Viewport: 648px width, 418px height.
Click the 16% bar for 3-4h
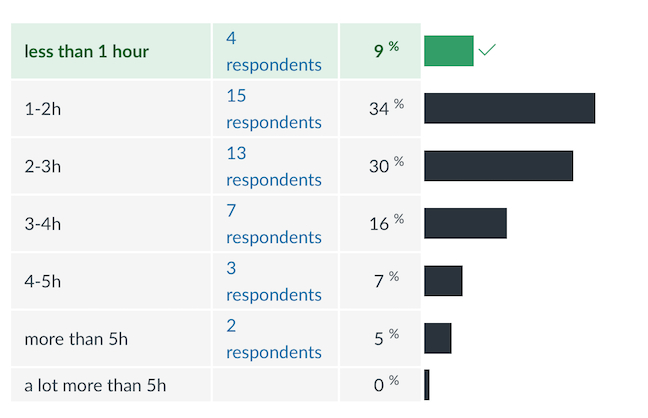point(465,223)
